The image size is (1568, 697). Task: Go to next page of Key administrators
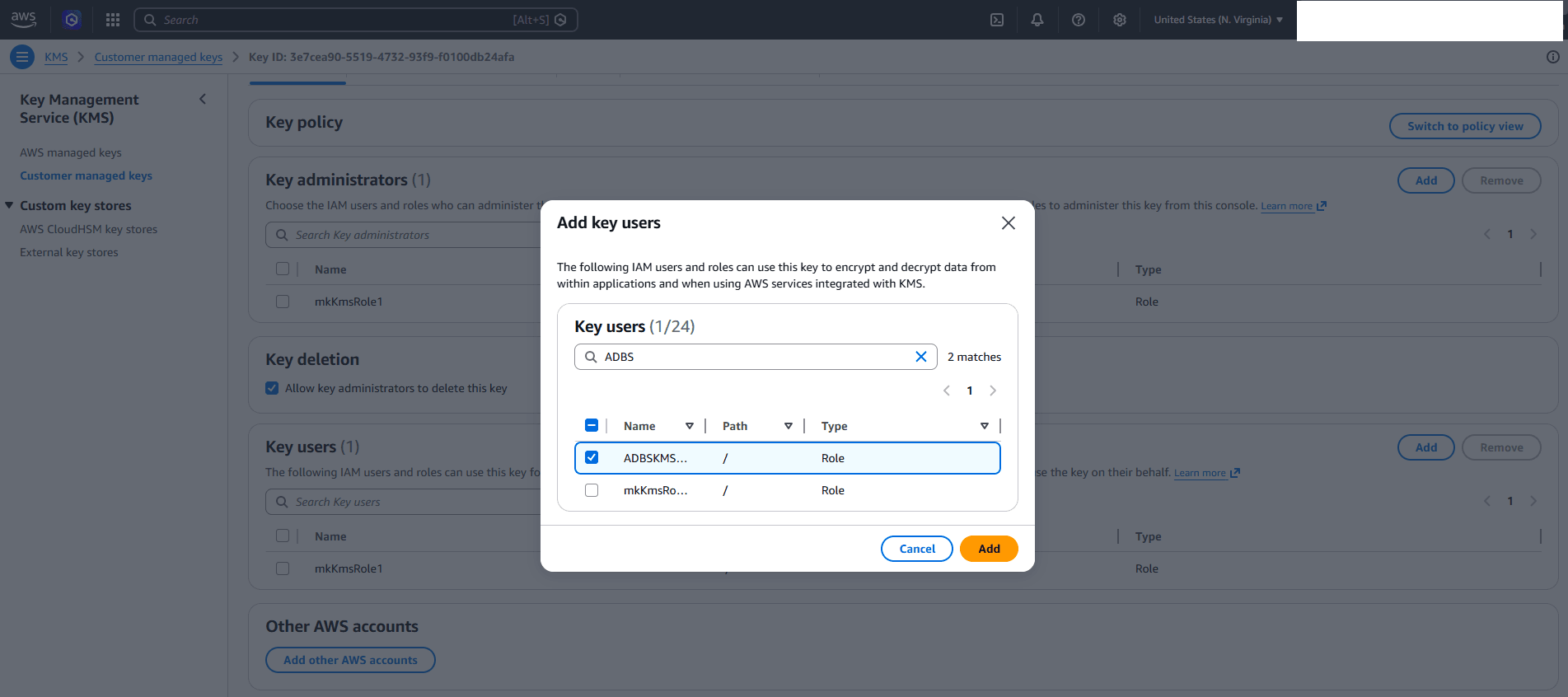[x=1533, y=234]
